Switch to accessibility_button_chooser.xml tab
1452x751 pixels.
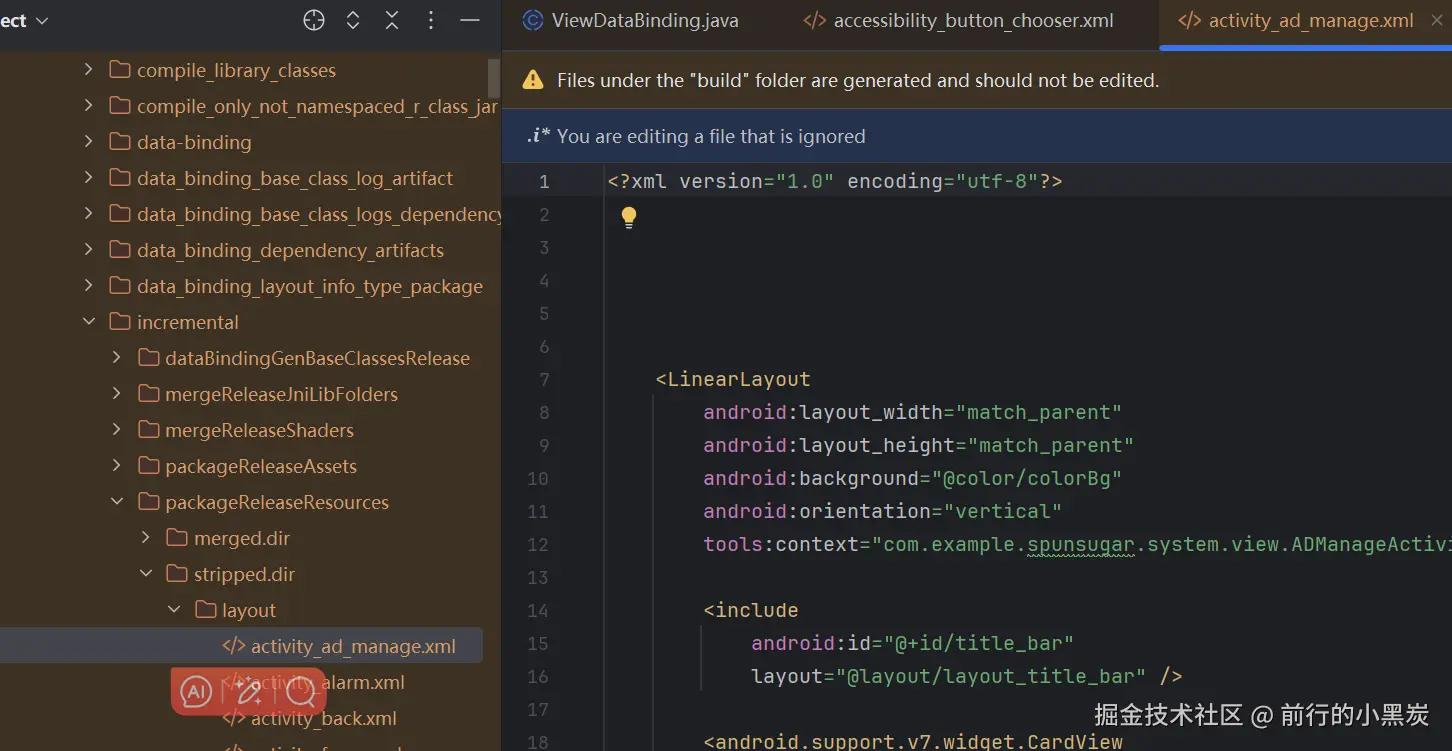[958, 20]
